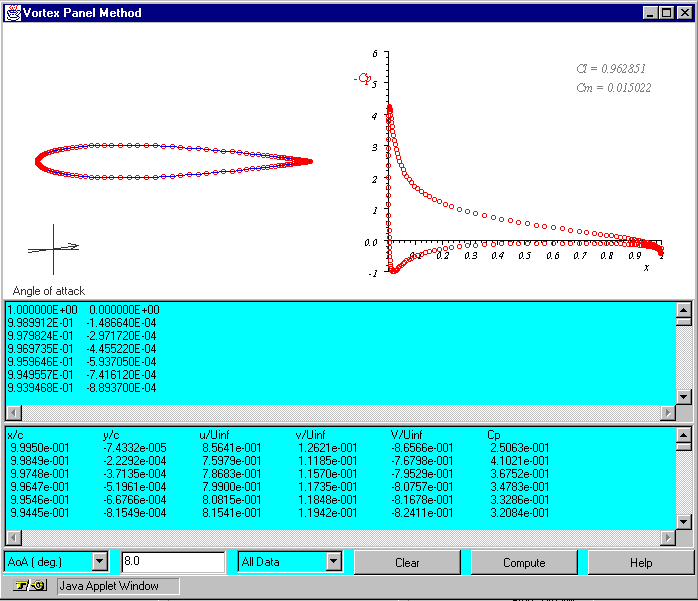The height and width of the screenshot is (601, 698).
Task: Click the v/Uinf column header
Action: pyautogui.click(x=310, y=435)
